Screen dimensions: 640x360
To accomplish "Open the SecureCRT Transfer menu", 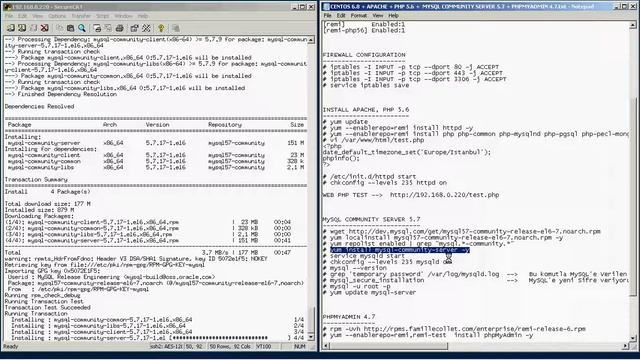I will (81, 16).
